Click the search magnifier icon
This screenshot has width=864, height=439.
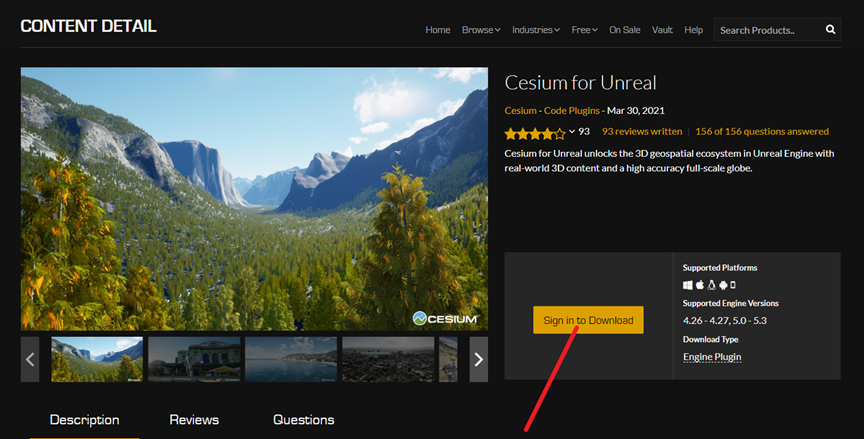click(830, 30)
